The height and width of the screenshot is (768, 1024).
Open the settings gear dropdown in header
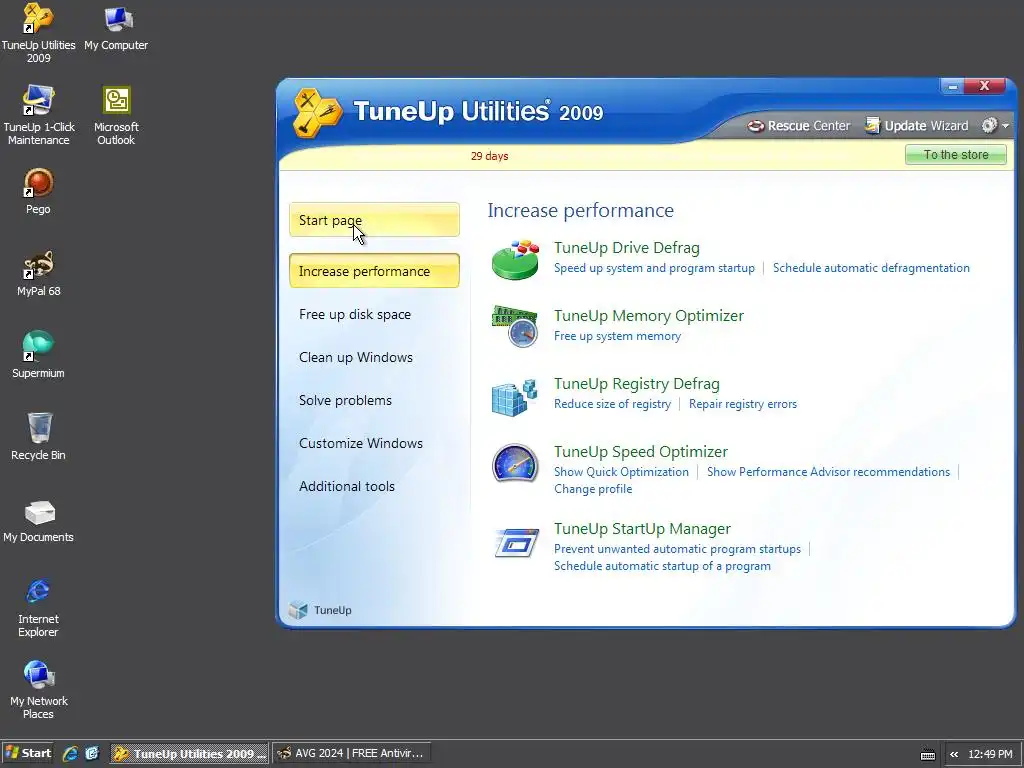tap(995, 125)
